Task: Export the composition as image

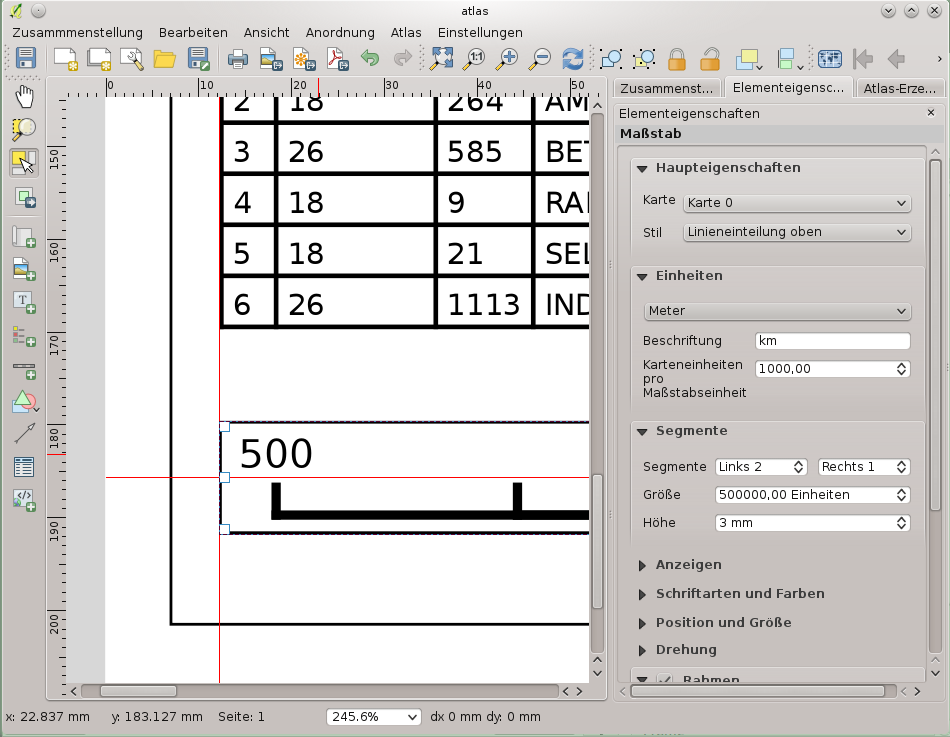Action: pos(271,59)
